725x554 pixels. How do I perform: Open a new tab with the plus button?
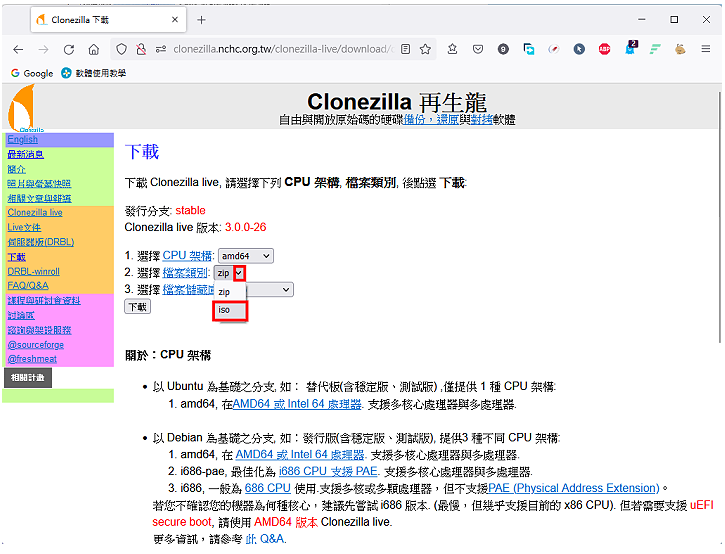click(x=201, y=20)
